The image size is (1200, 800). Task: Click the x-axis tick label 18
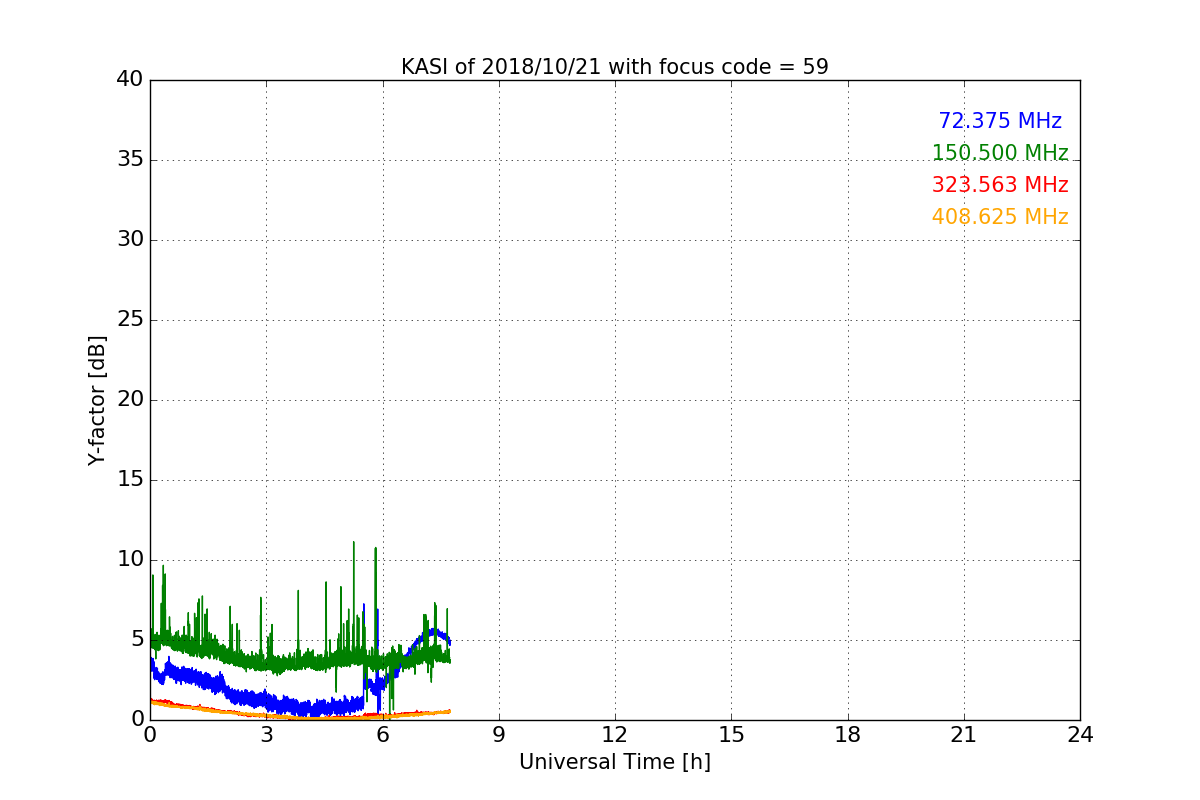847,735
